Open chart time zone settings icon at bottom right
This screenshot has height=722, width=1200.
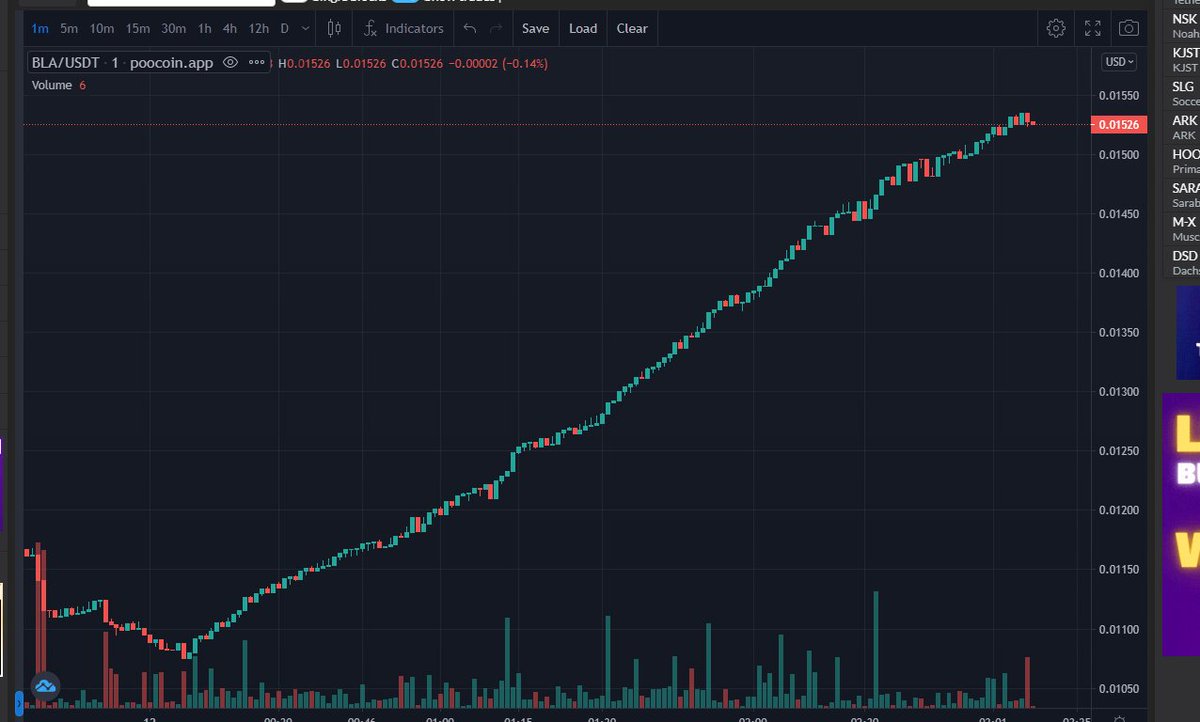click(1118, 718)
